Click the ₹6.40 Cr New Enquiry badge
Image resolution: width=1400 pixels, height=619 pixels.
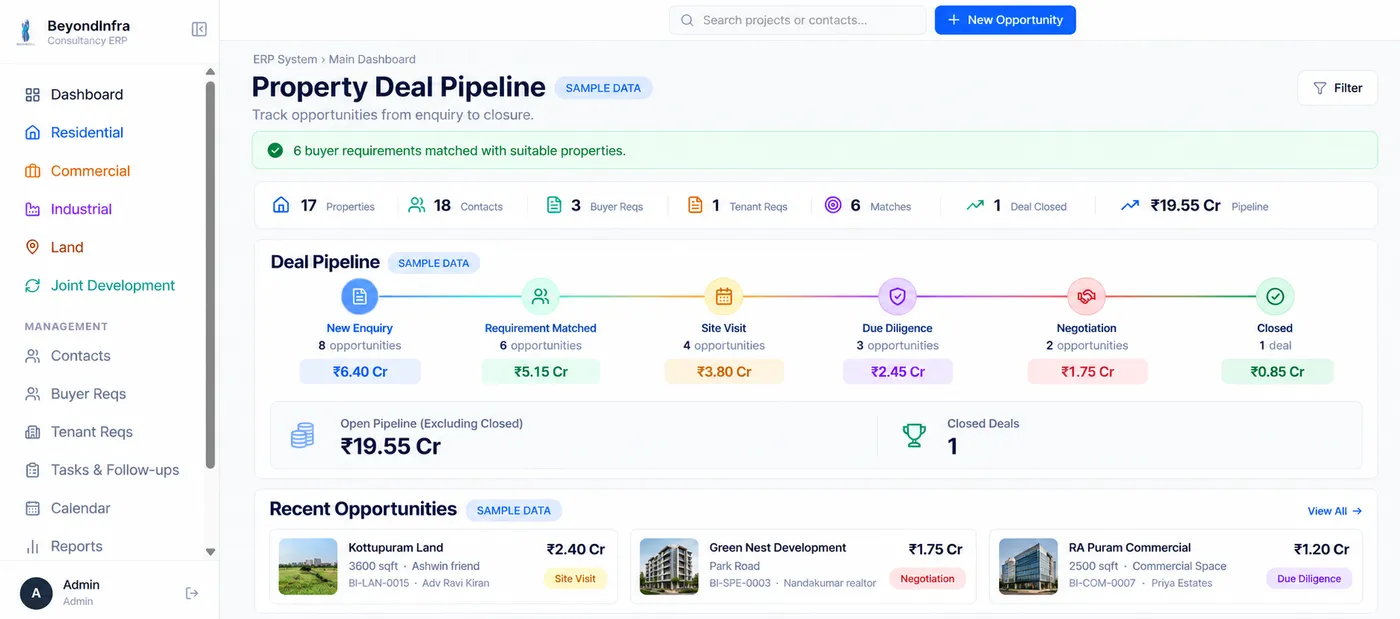point(360,371)
